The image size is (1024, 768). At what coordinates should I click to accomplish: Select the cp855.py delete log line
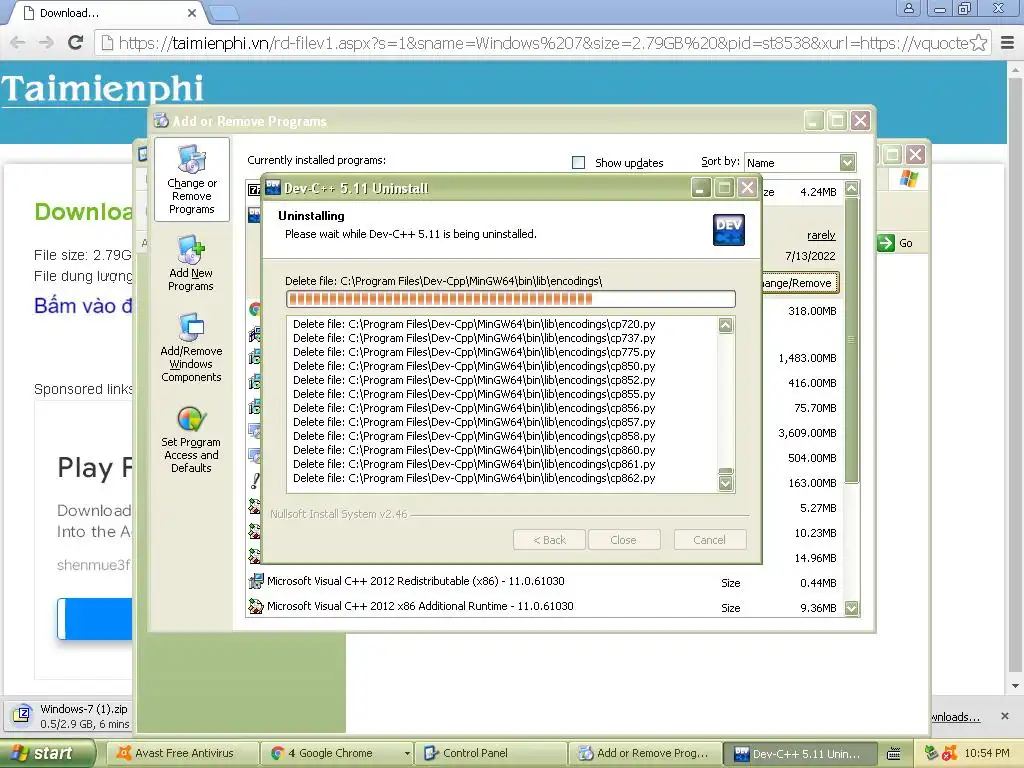[474, 394]
